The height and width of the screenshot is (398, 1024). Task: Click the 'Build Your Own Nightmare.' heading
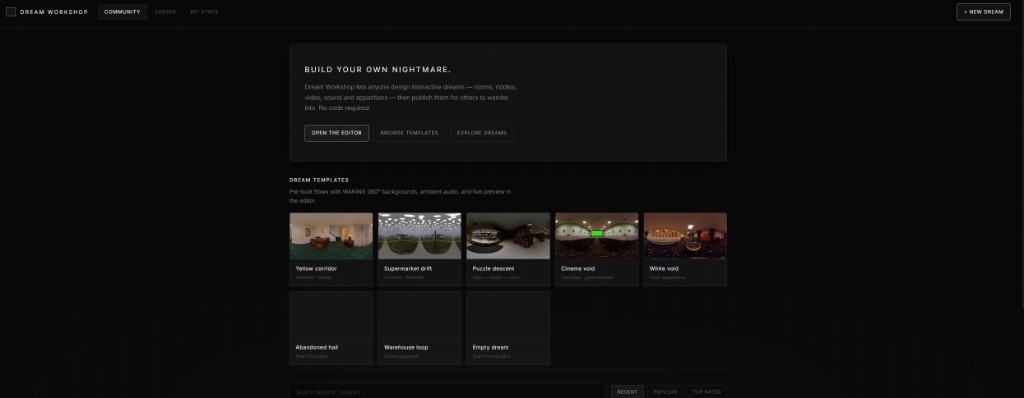pos(377,69)
